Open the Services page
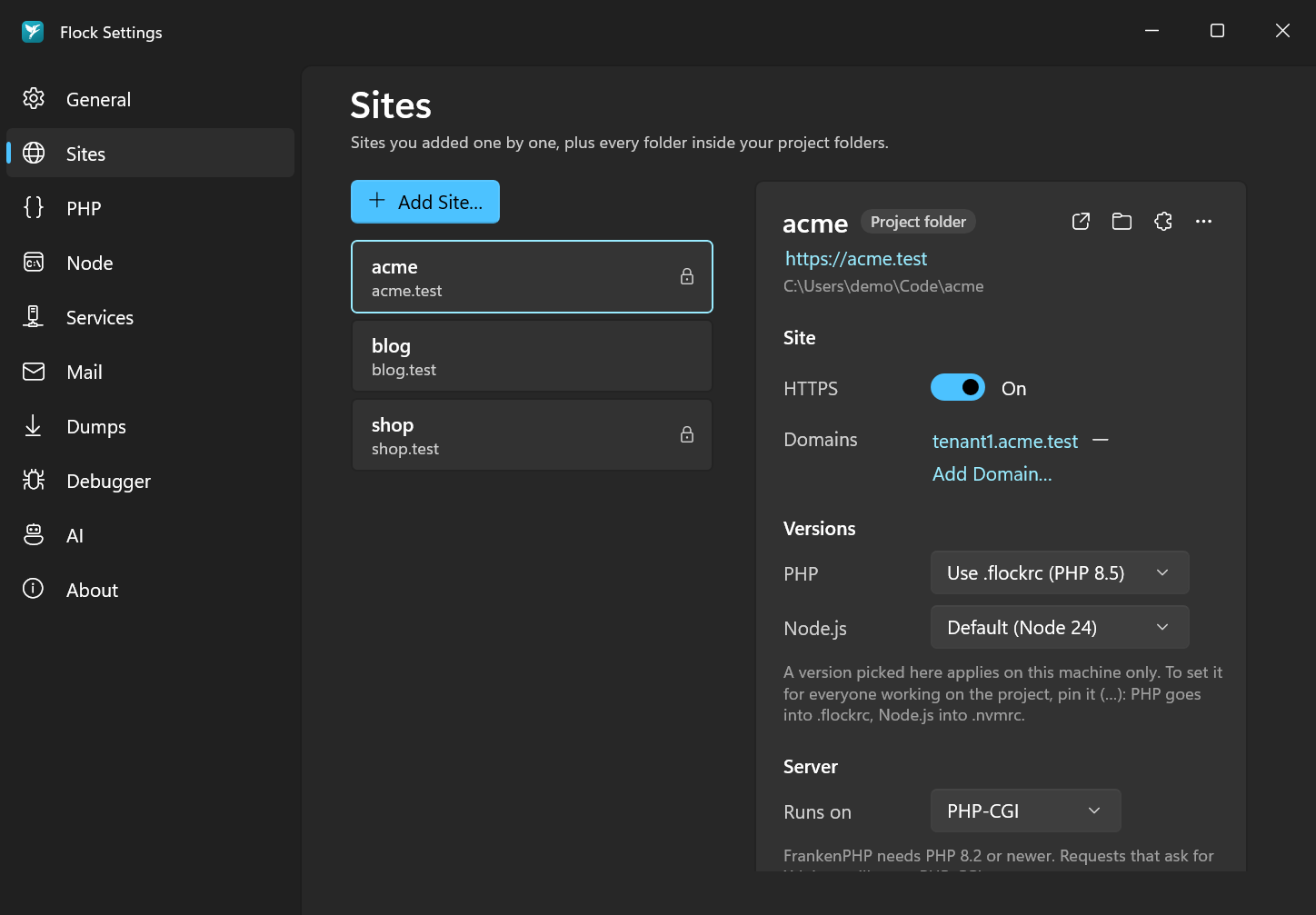This screenshot has width=1316, height=915. point(150,317)
